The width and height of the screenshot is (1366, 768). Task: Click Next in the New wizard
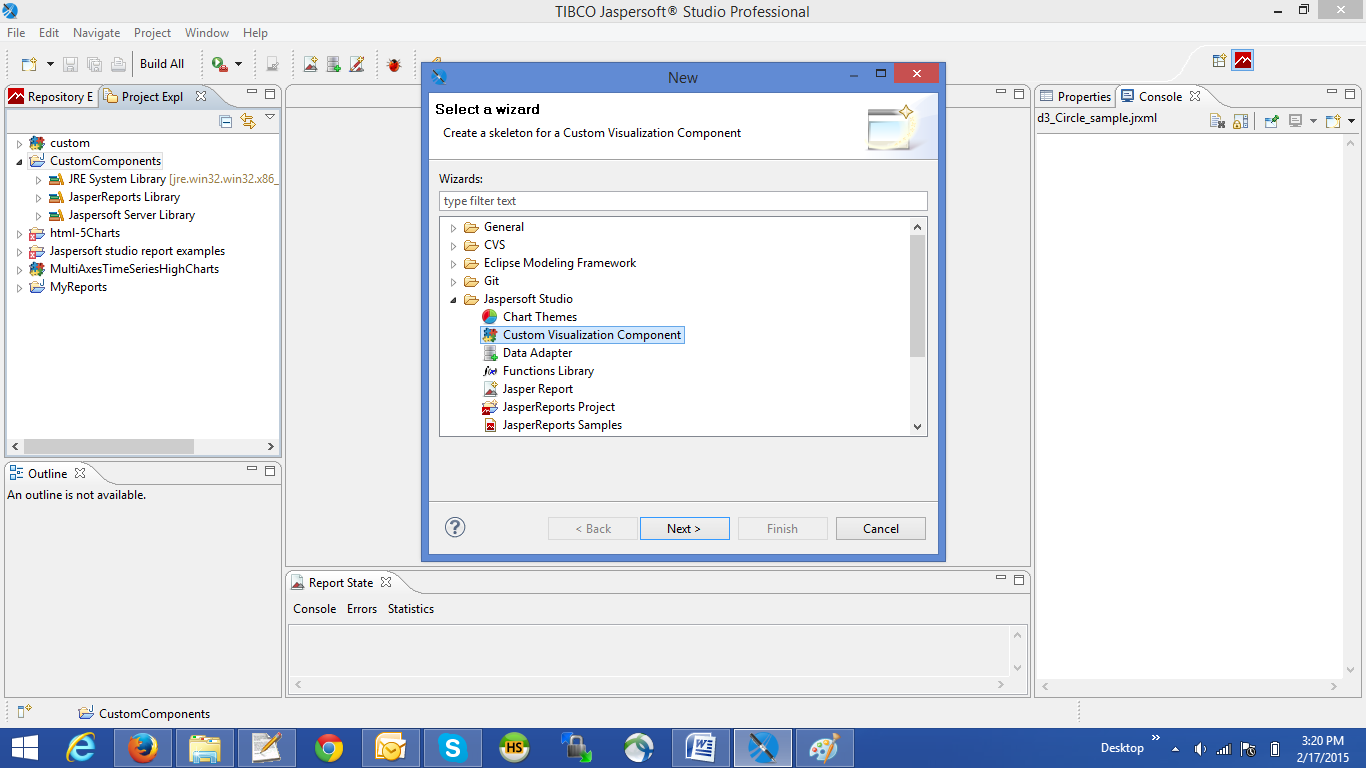[684, 528]
